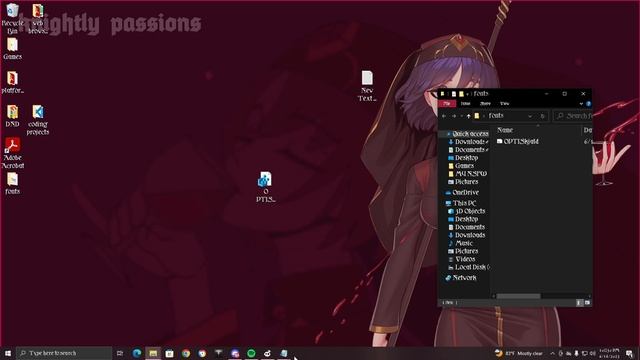This screenshot has height=360, width=640.
Task: Select the OPTISigne font file in Explorer
Action: (x=518, y=141)
